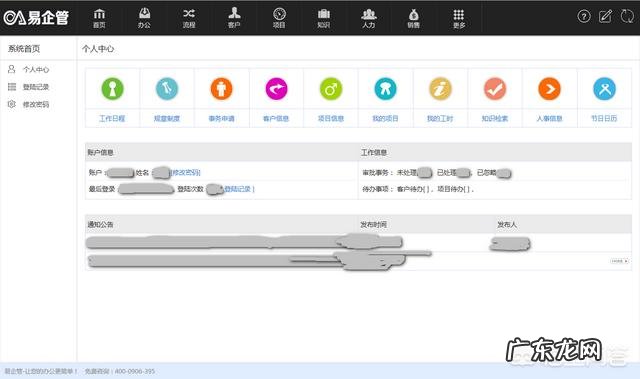Viewport: 640px width, 379px height.
Task: Click the 最后登录 label
Action: (x=102, y=189)
